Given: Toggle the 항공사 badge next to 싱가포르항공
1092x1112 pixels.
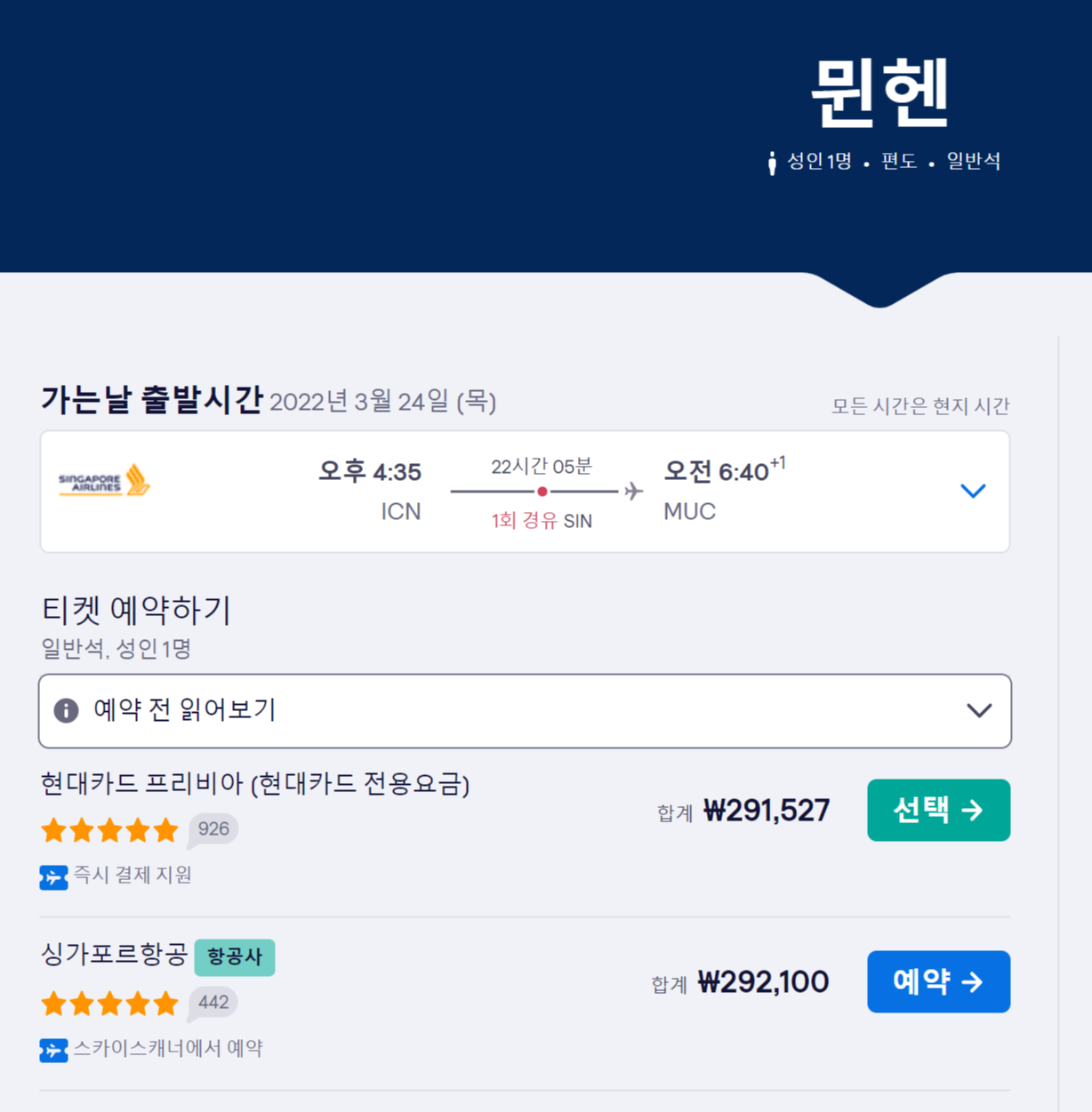Looking at the screenshot, I should [x=235, y=957].
